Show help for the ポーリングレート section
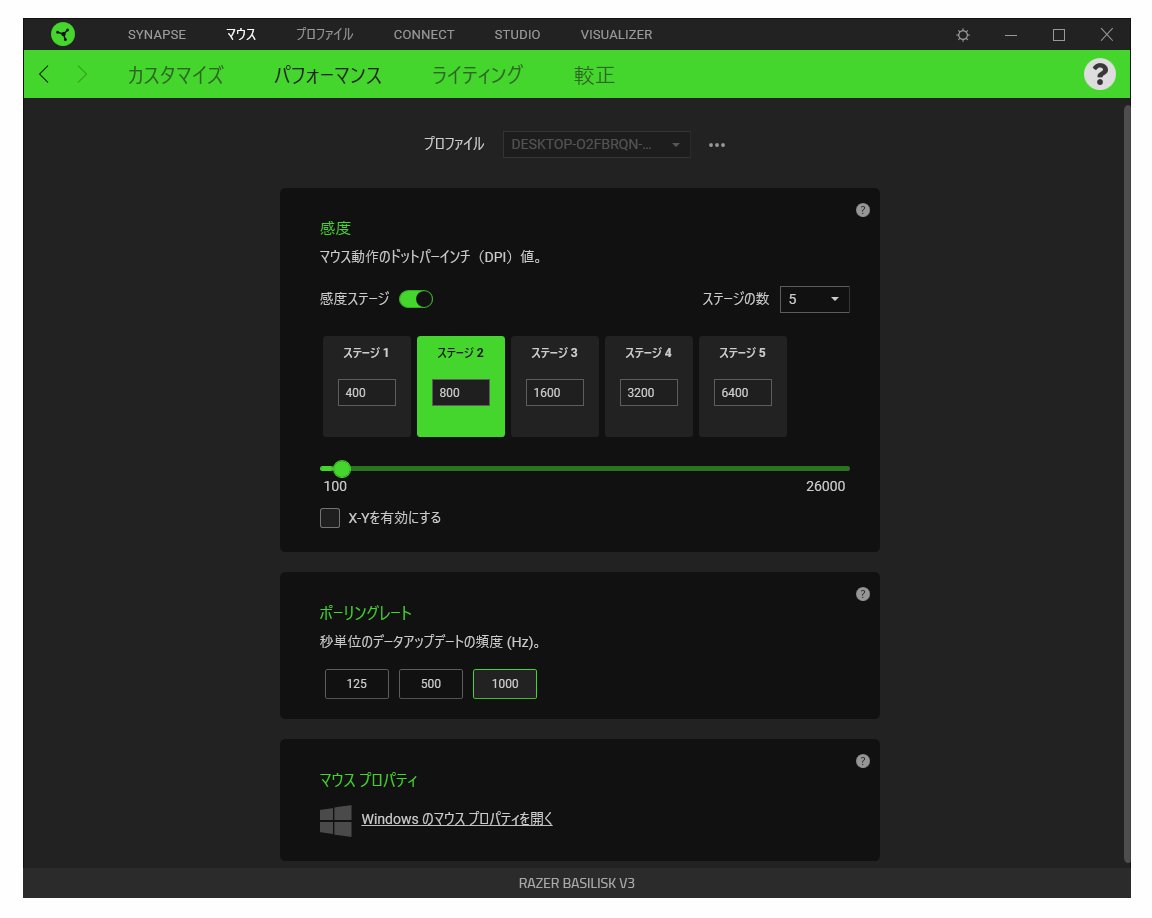Screen dimensions: 1152x918 (x=863, y=594)
